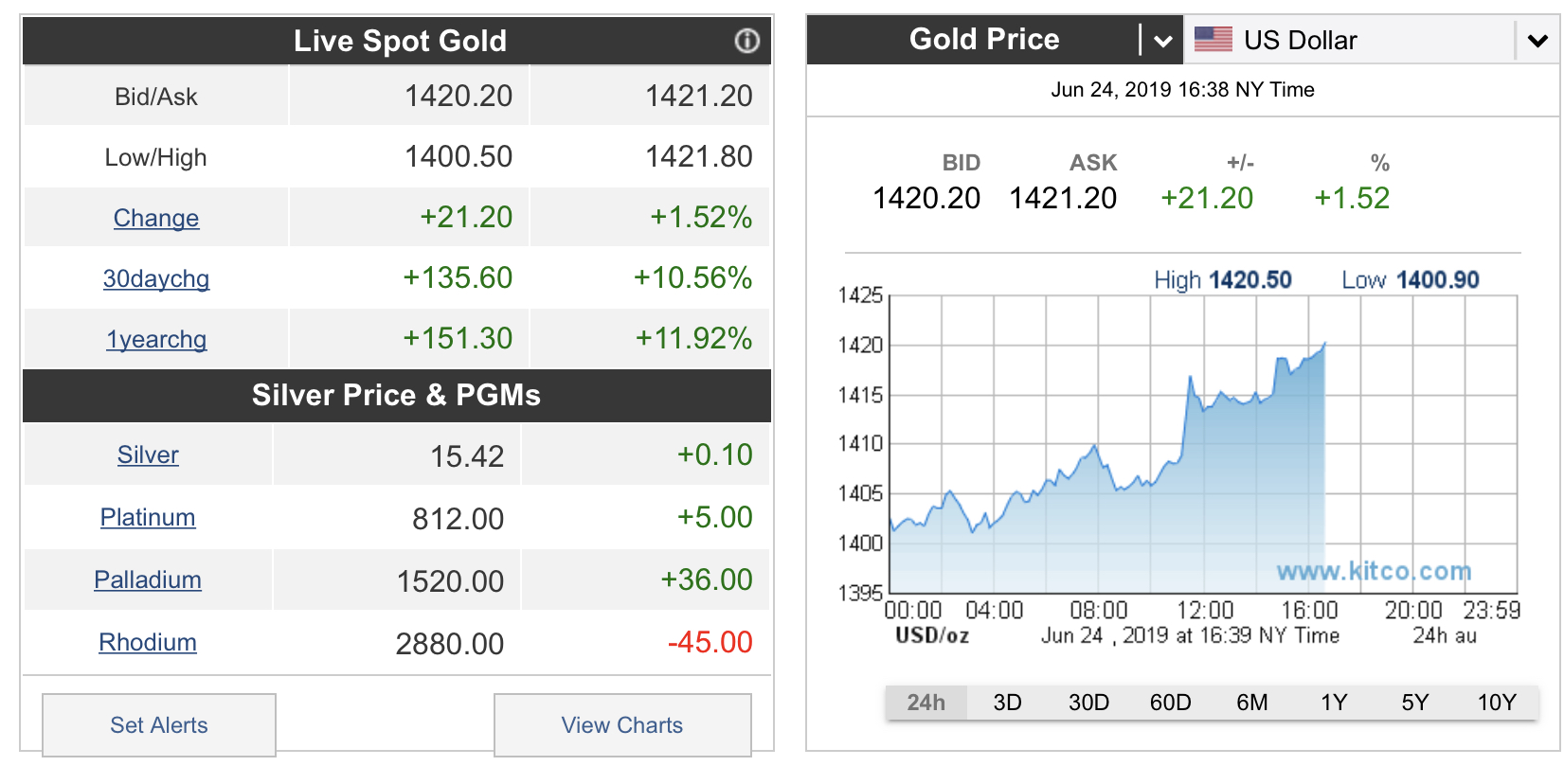Image resolution: width=1564 pixels, height=784 pixels.
Task: Click the View Charts button
Action: point(622,725)
